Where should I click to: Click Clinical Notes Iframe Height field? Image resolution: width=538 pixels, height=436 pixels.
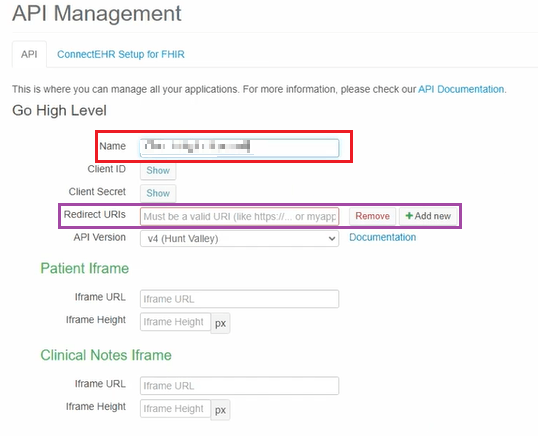click(175, 409)
